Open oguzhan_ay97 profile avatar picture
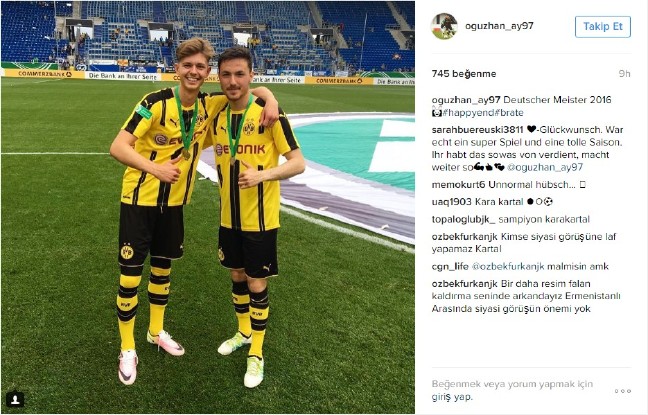The image size is (648, 415). [x=444, y=26]
